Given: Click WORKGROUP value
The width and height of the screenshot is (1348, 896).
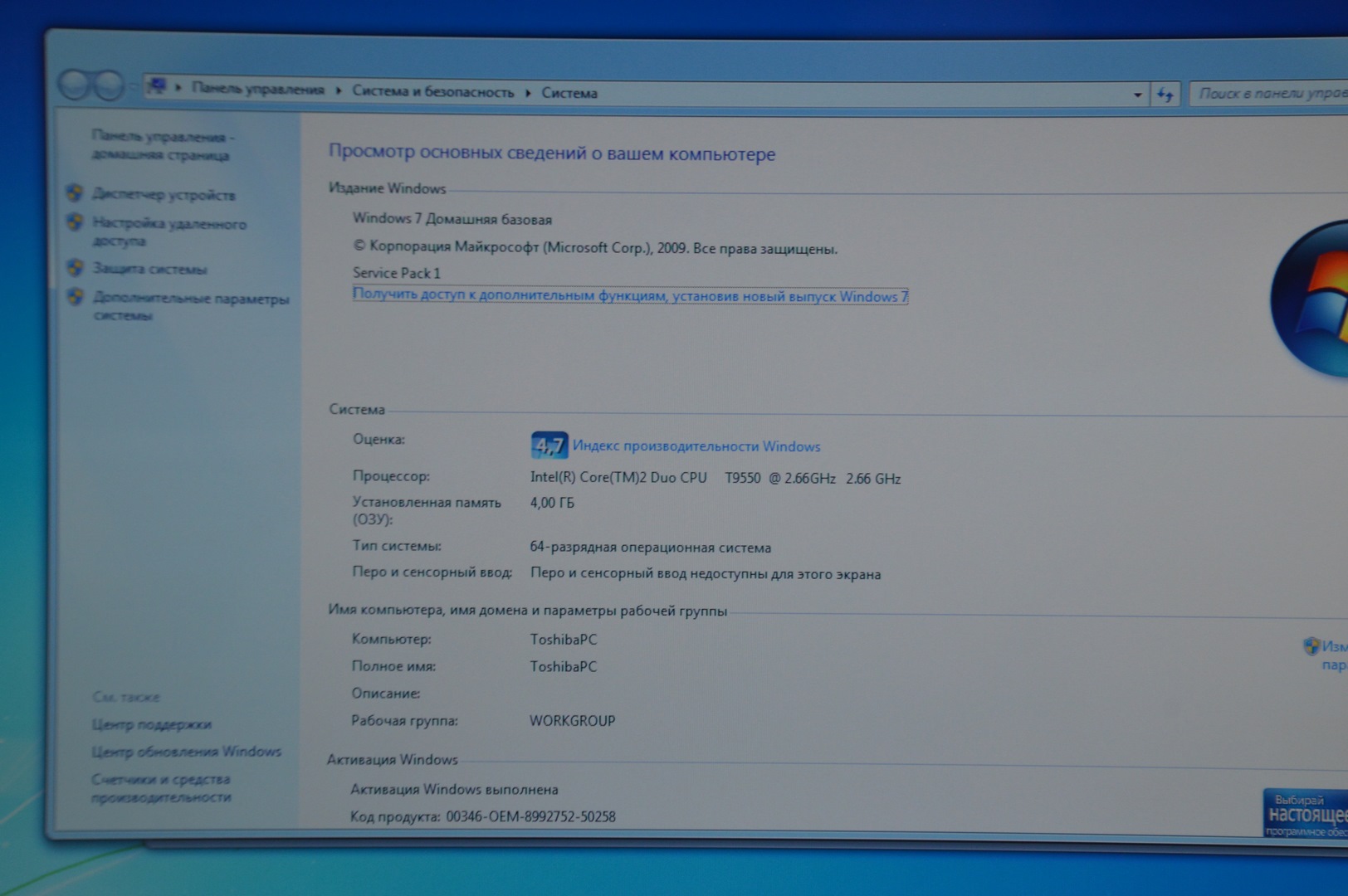Looking at the screenshot, I should (x=573, y=721).
